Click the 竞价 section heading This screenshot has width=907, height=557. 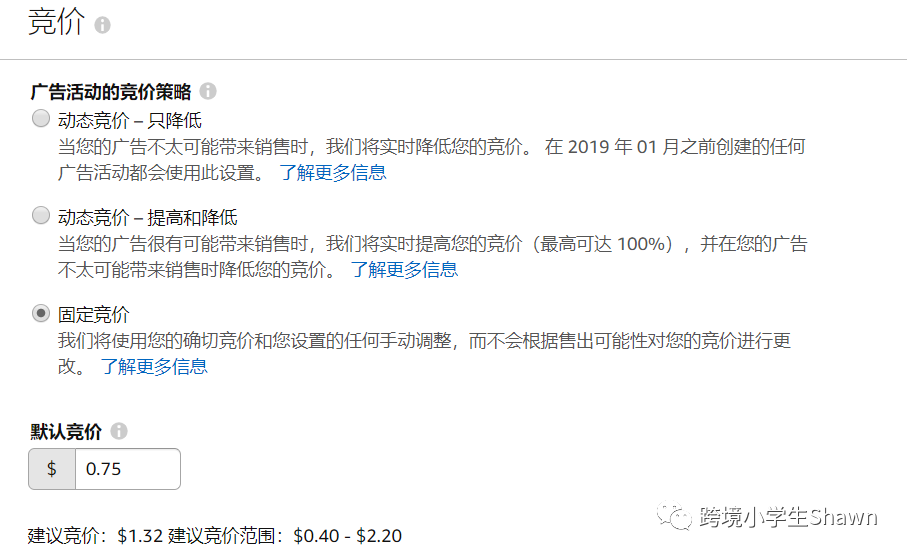pos(56,24)
